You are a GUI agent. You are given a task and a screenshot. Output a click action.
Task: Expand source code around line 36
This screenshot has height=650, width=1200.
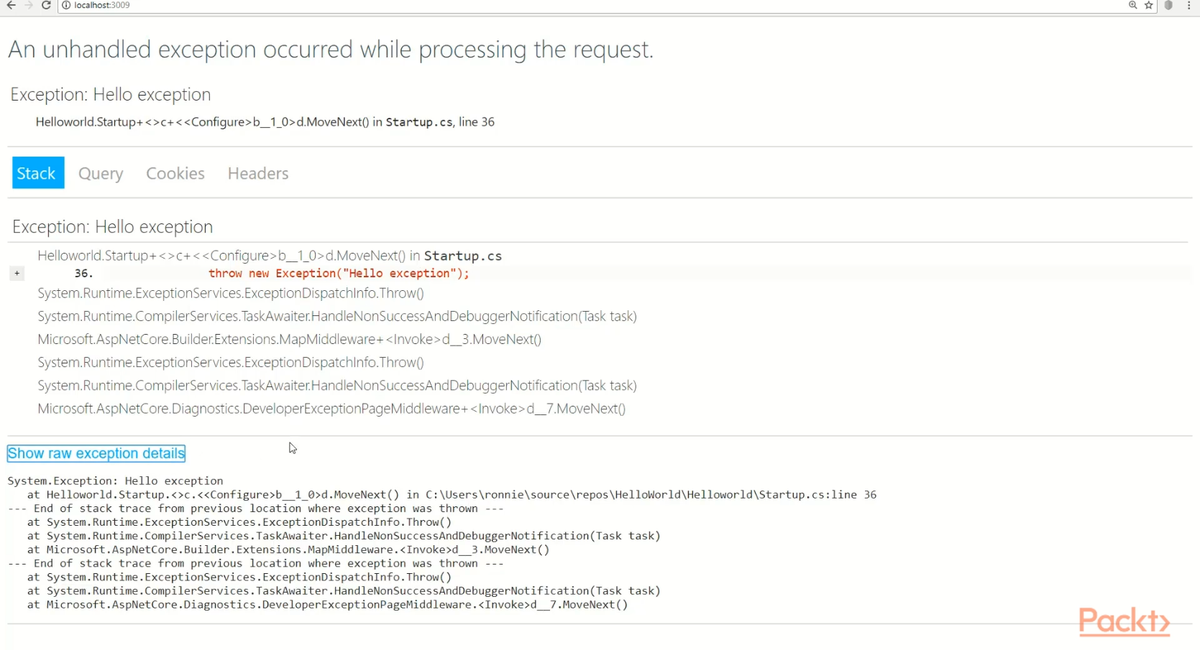[17, 273]
